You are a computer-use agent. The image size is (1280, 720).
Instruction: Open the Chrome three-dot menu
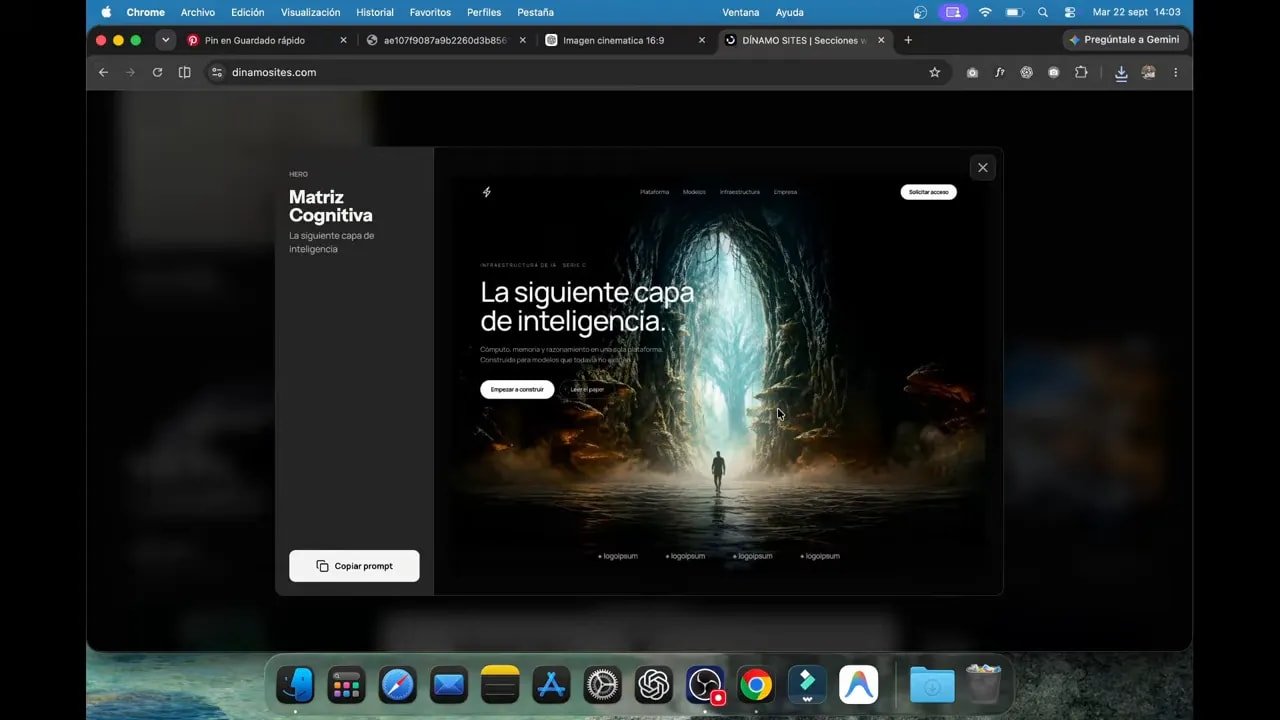click(1175, 72)
